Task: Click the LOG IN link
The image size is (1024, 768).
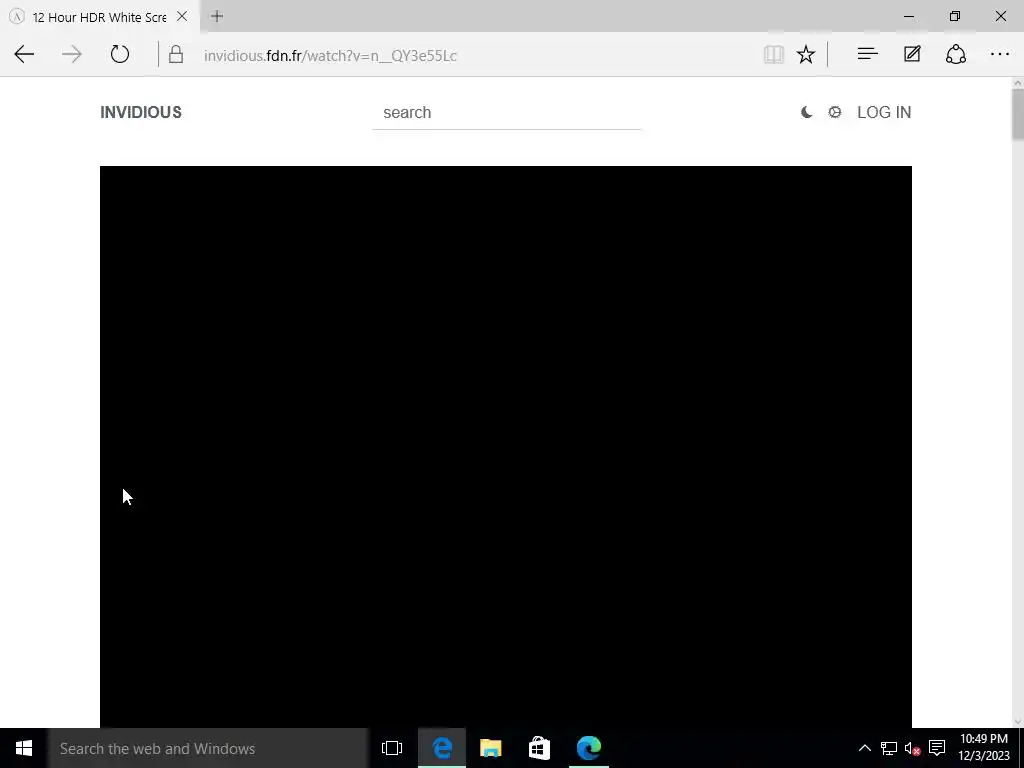Action: pyautogui.click(x=884, y=112)
